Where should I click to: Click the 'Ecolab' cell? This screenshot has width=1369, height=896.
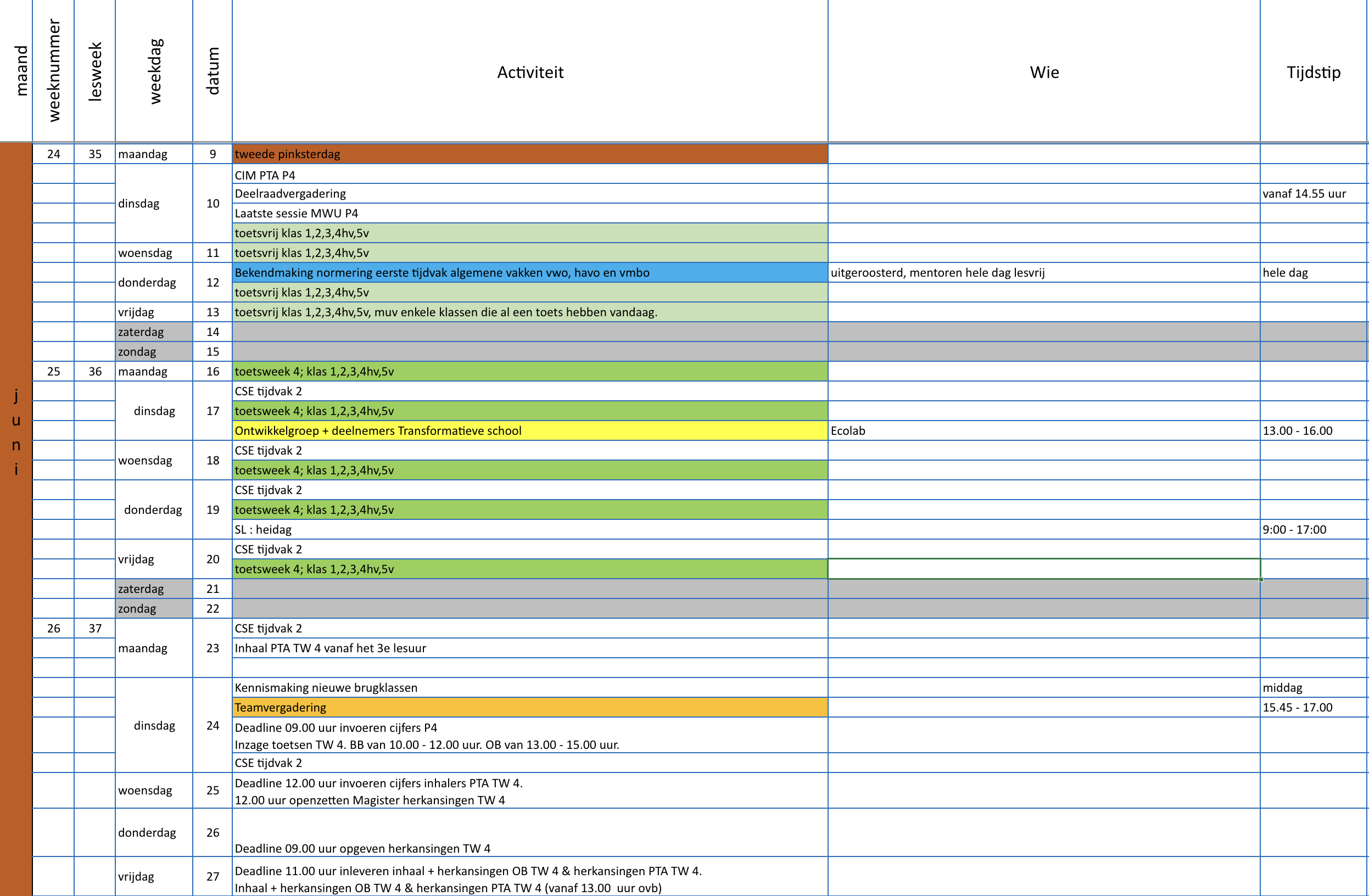tap(1044, 431)
